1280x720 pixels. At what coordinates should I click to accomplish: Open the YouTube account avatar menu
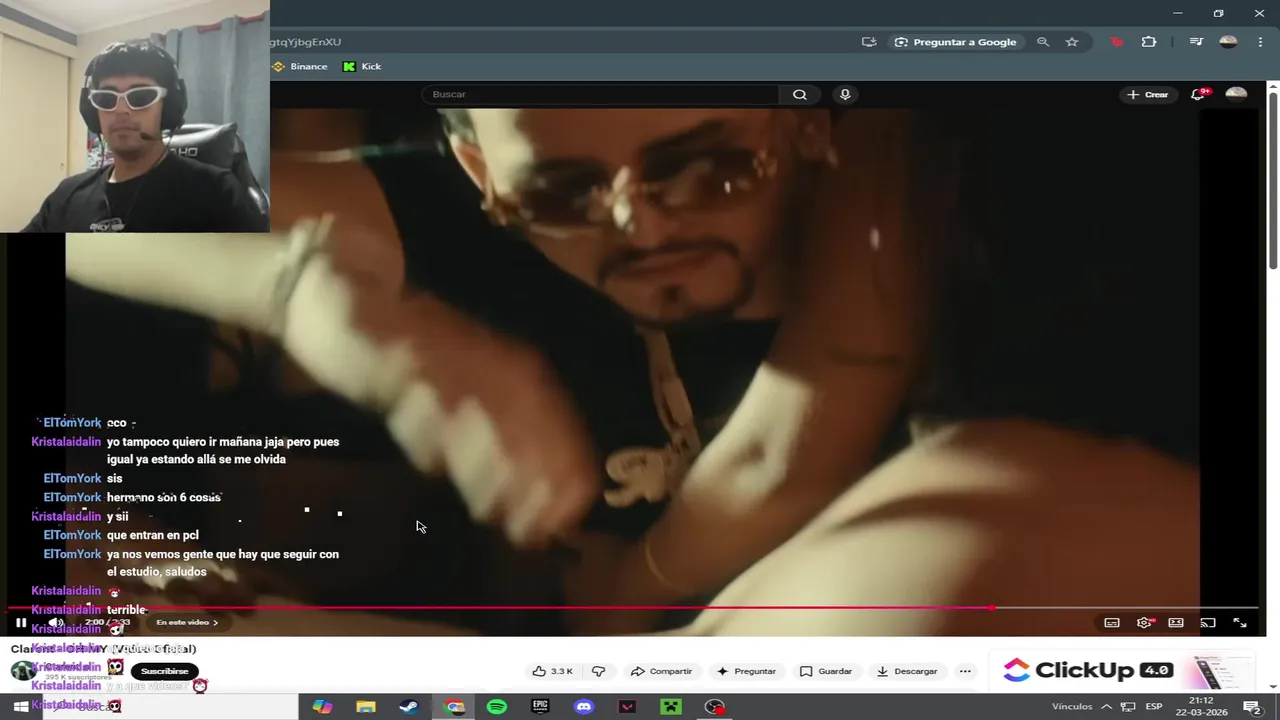pyautogui.click(x=1236, y=94)
